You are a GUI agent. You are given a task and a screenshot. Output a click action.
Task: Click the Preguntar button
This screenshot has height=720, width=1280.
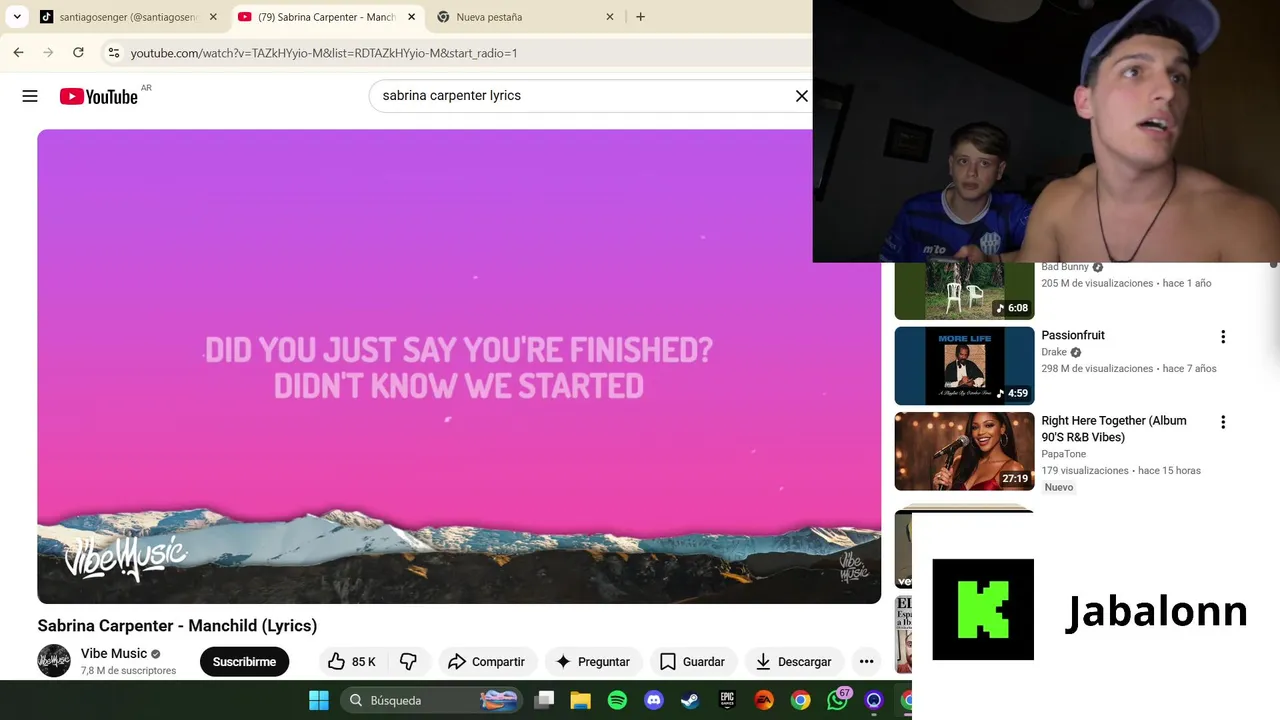593,661
